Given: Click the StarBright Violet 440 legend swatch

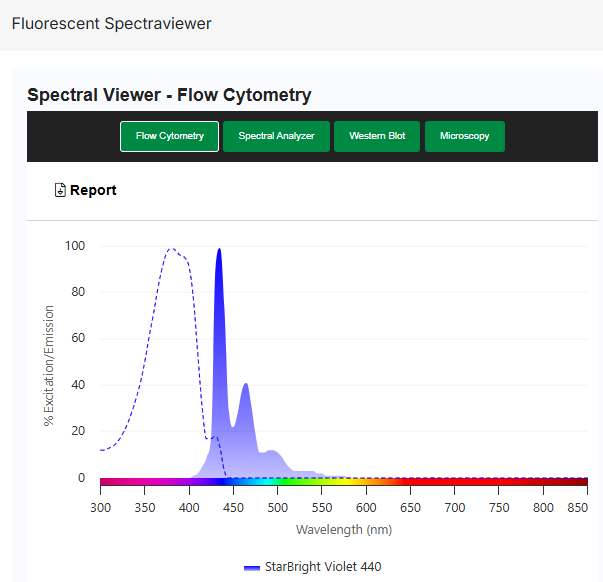Looking at the screenshot, I should [252, 567].
